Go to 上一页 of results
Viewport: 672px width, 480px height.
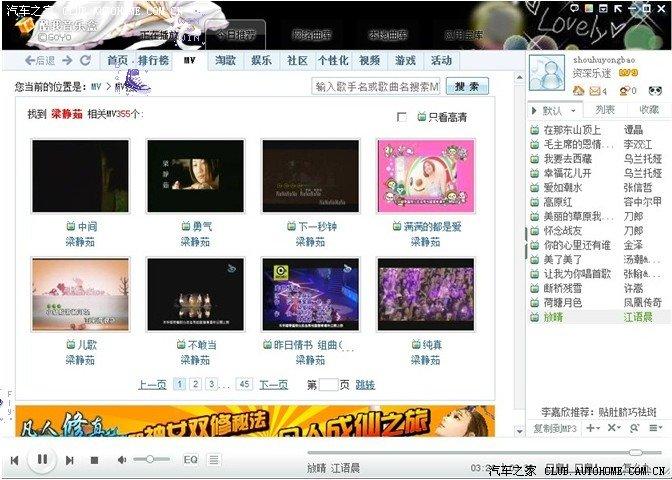152,385
